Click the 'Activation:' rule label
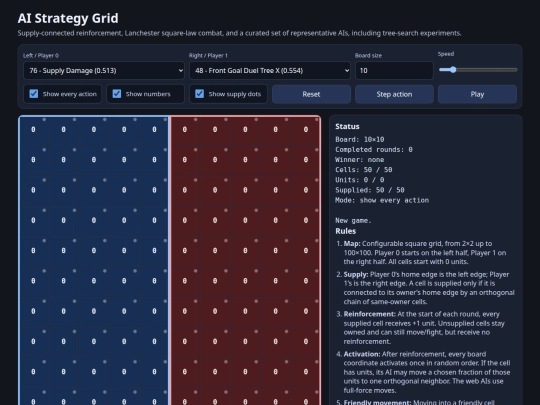The height and width of the screenshot is (405, 540). (362, 354)
